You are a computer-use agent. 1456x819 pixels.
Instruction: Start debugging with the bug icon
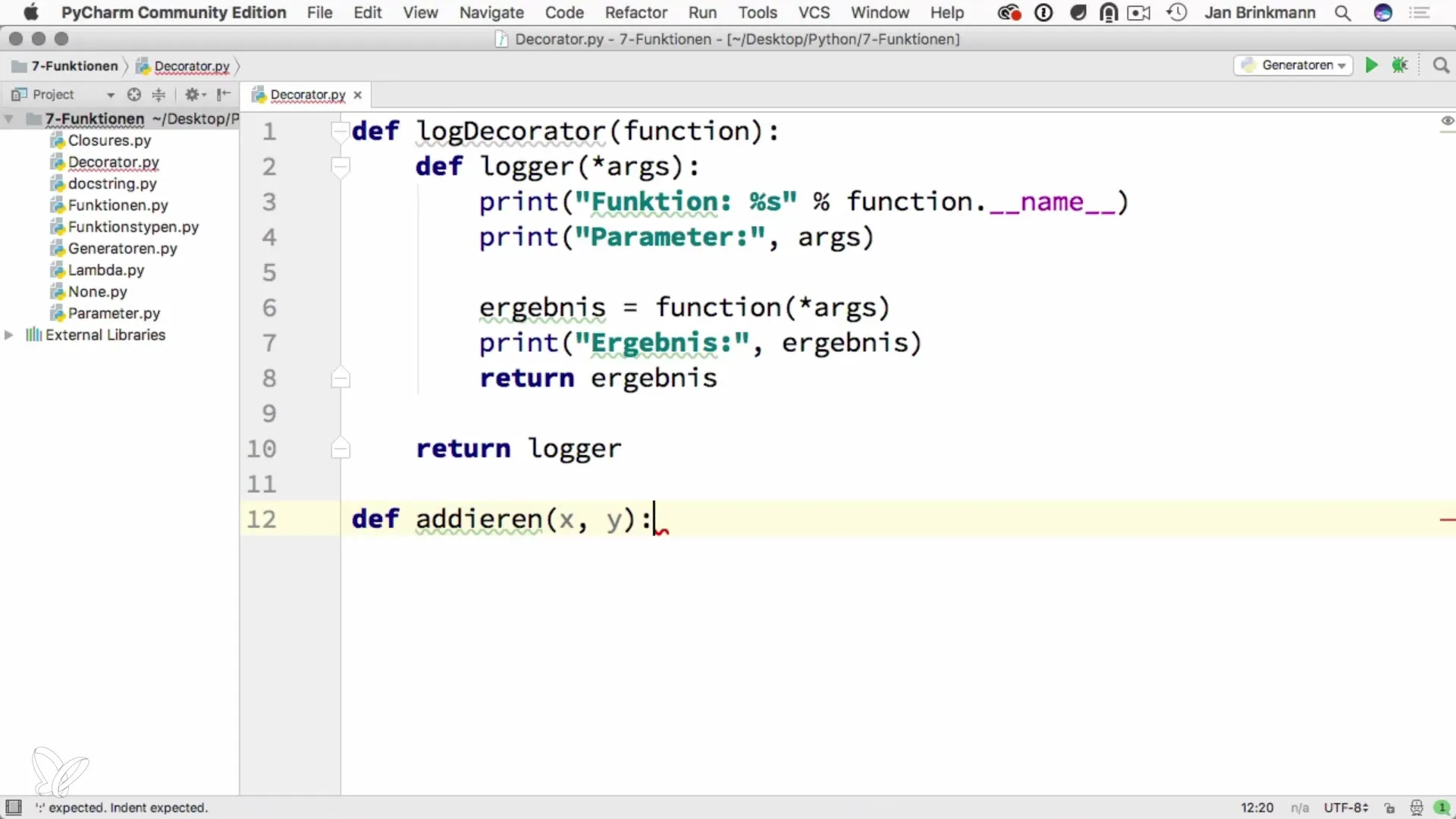click(1400, 65)
